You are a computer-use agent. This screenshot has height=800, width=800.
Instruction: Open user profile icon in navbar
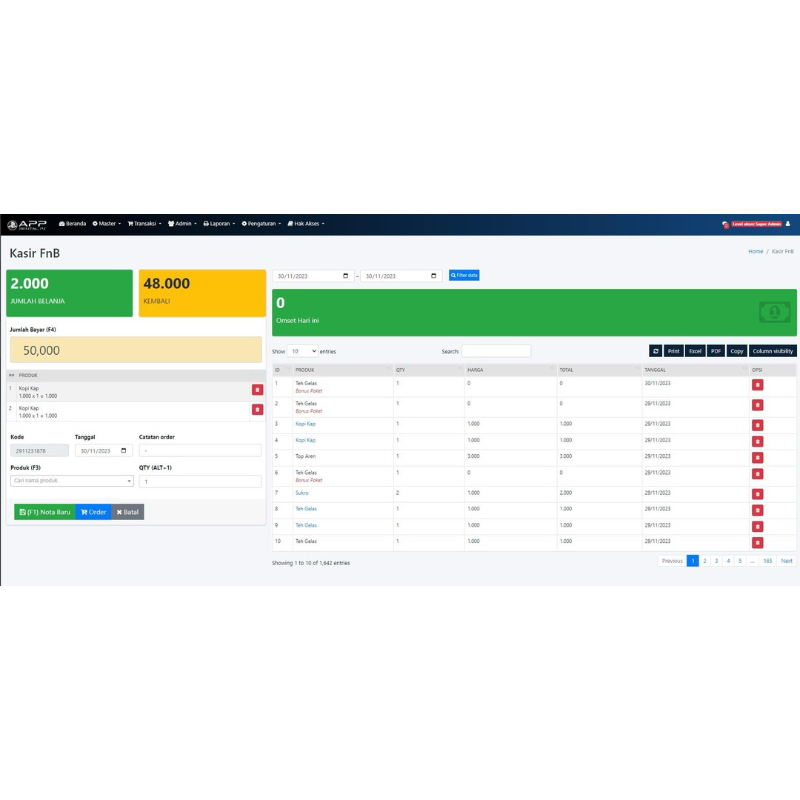pos(787,223)
